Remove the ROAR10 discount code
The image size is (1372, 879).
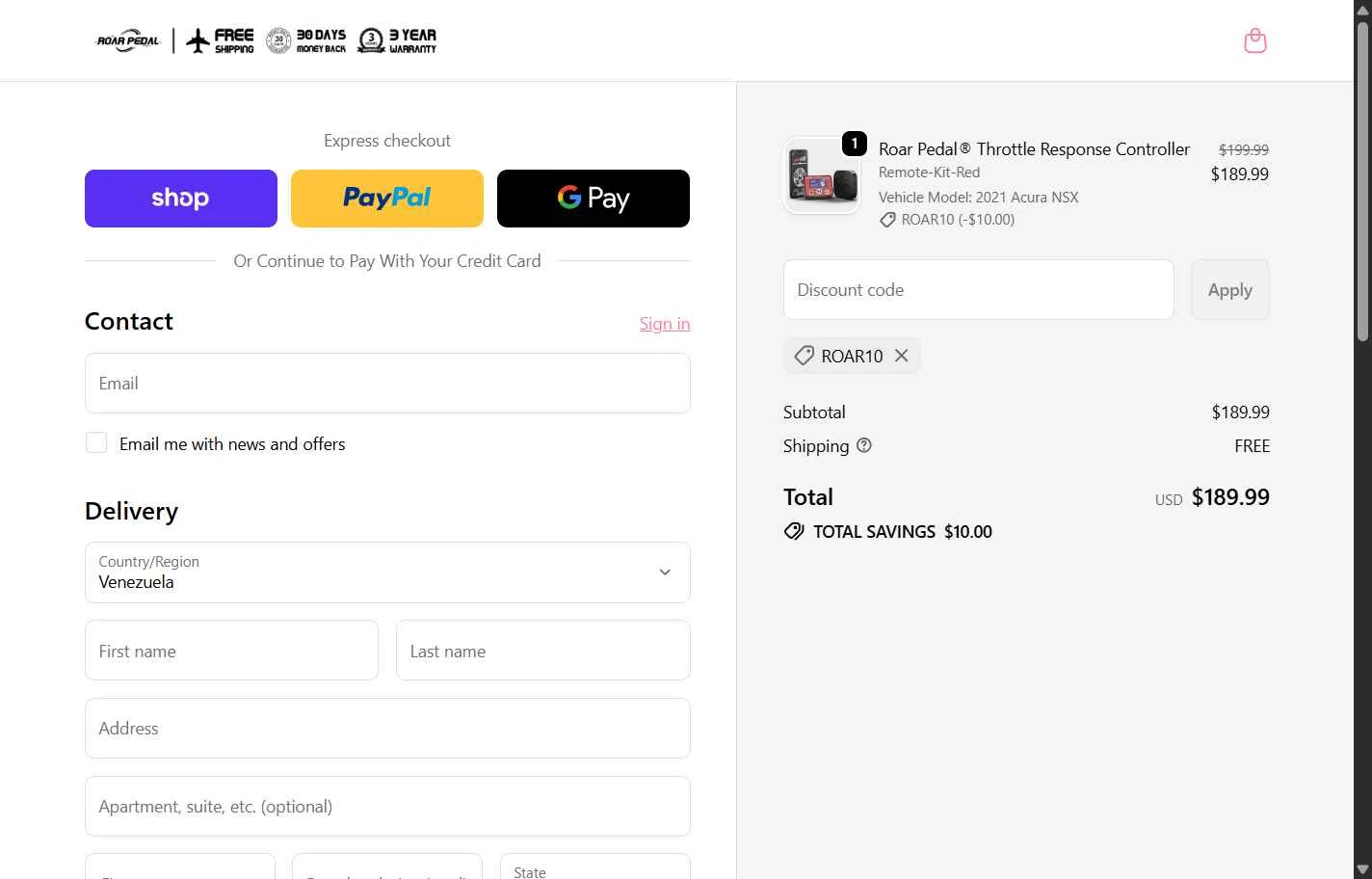[901, 356]
